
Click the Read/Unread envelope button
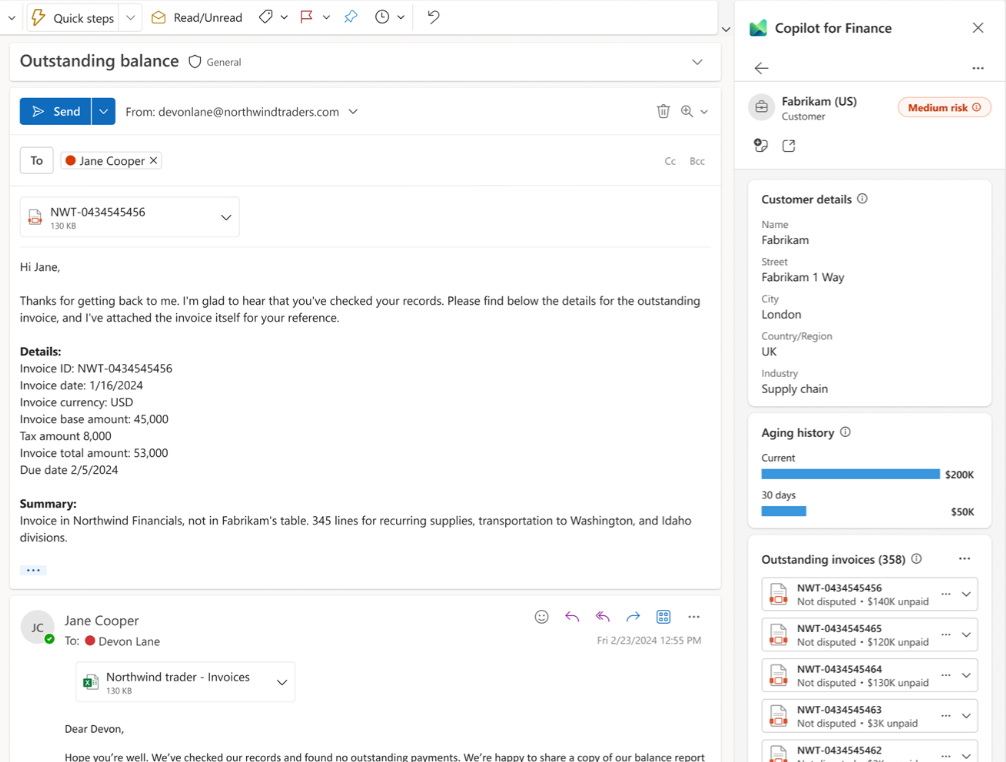tap(197, 17)
